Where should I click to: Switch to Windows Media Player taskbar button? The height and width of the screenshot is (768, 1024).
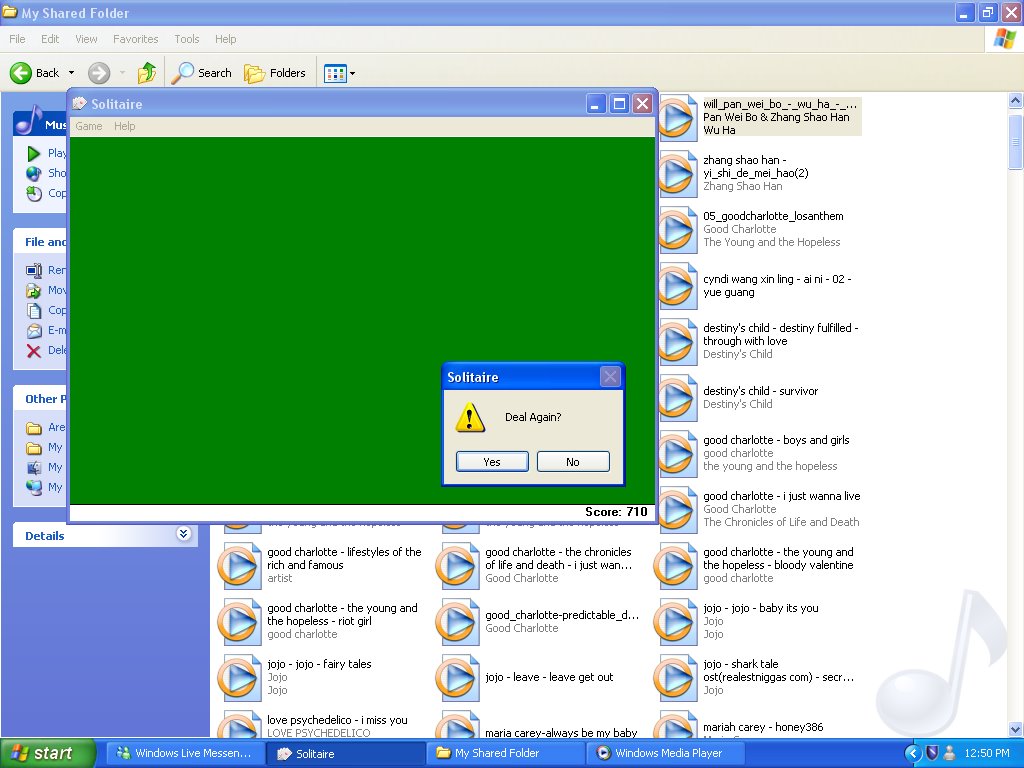666,753
